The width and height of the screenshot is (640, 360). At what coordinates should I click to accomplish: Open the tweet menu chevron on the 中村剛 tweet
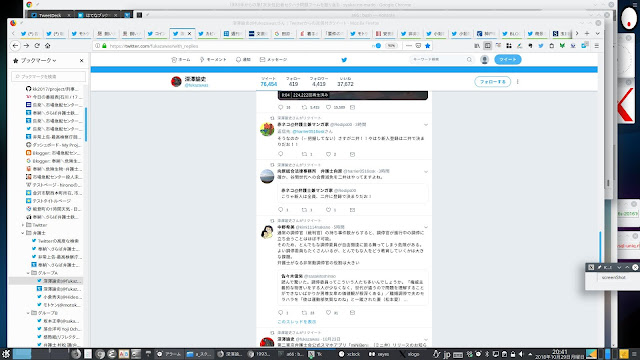point(426,227)
